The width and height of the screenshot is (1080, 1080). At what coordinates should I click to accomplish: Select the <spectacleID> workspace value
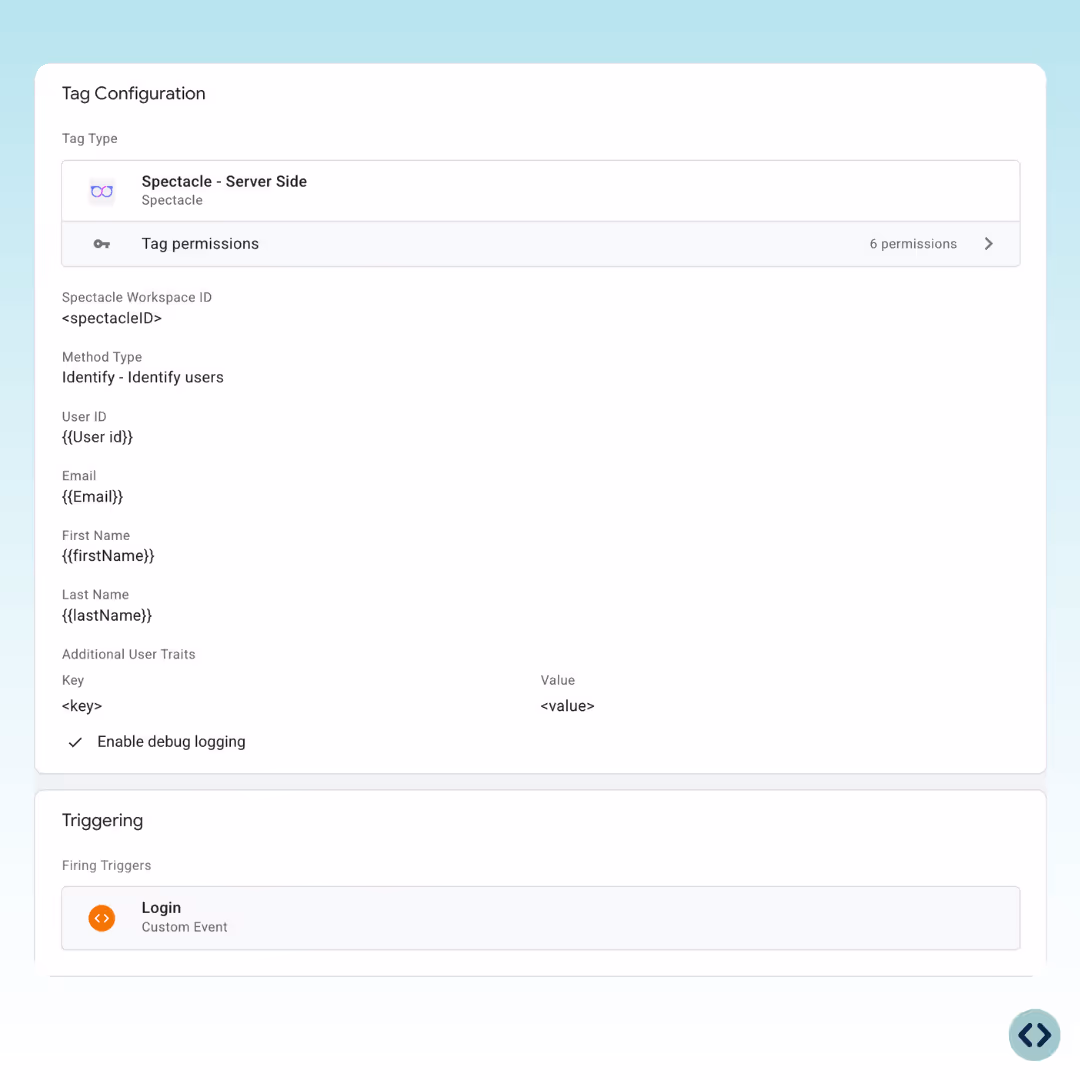pos(112,318)
